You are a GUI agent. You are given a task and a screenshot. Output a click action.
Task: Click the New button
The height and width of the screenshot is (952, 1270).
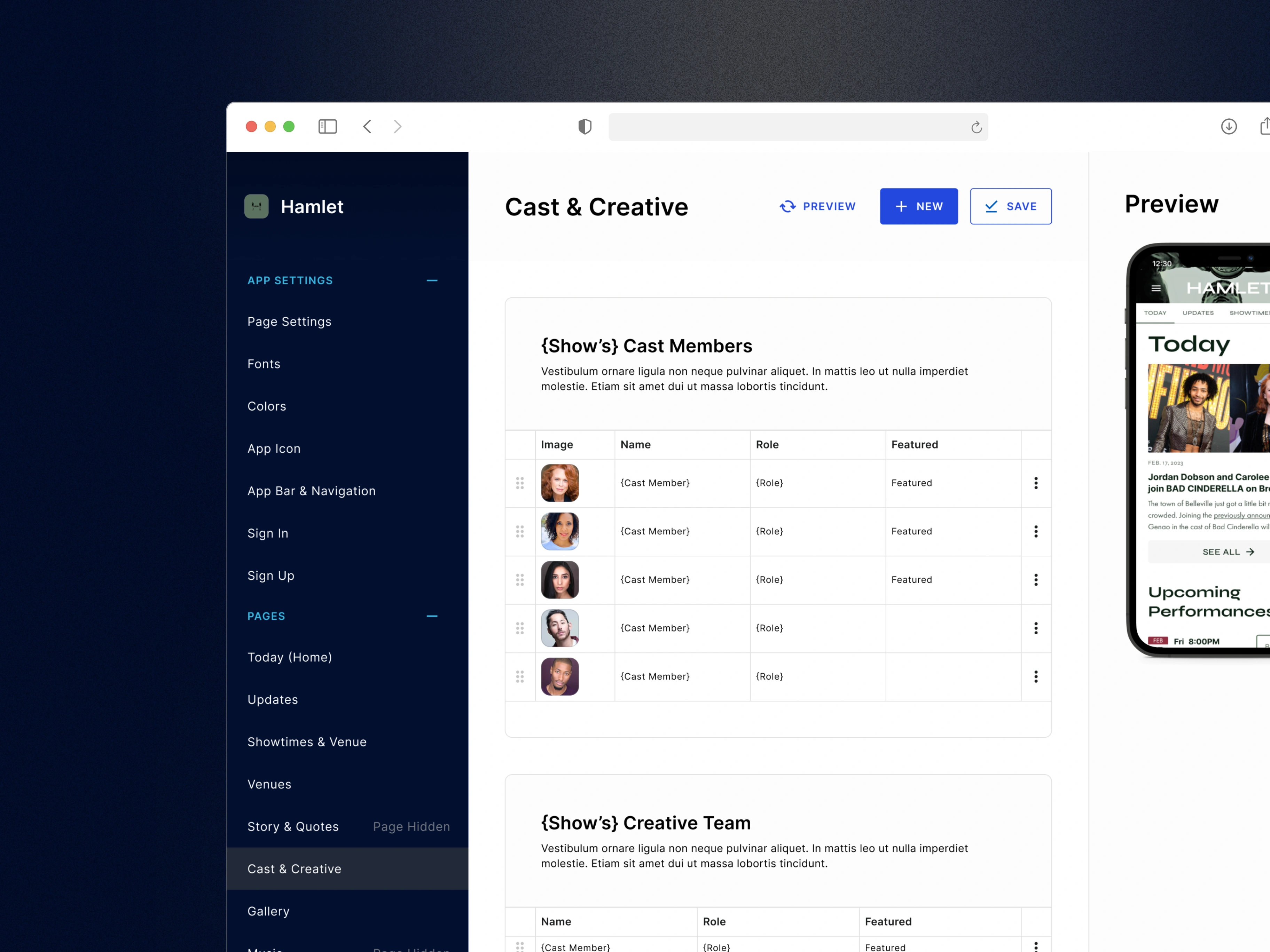point(918,207)
